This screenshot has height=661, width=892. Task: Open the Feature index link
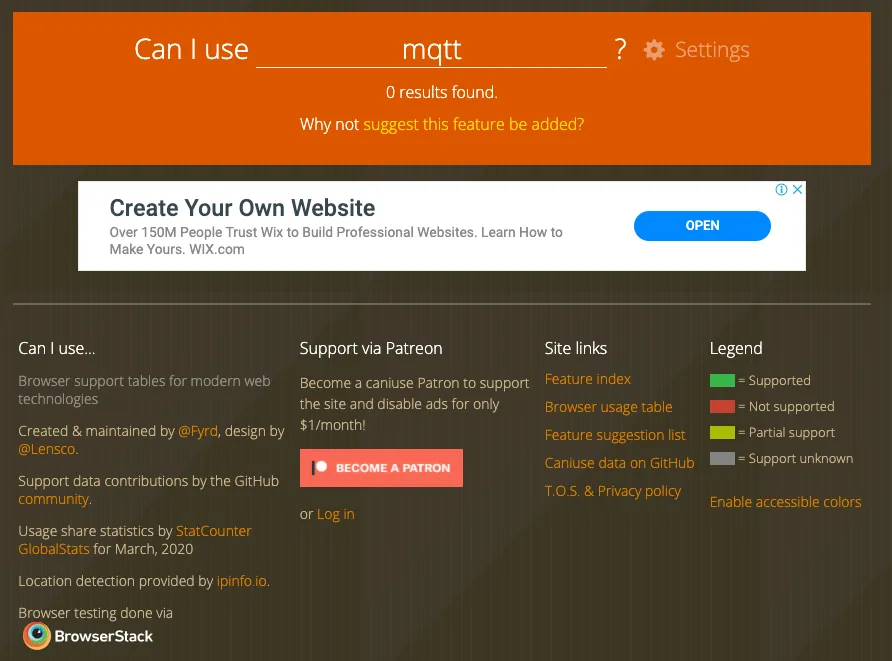(x=587, y=379)
